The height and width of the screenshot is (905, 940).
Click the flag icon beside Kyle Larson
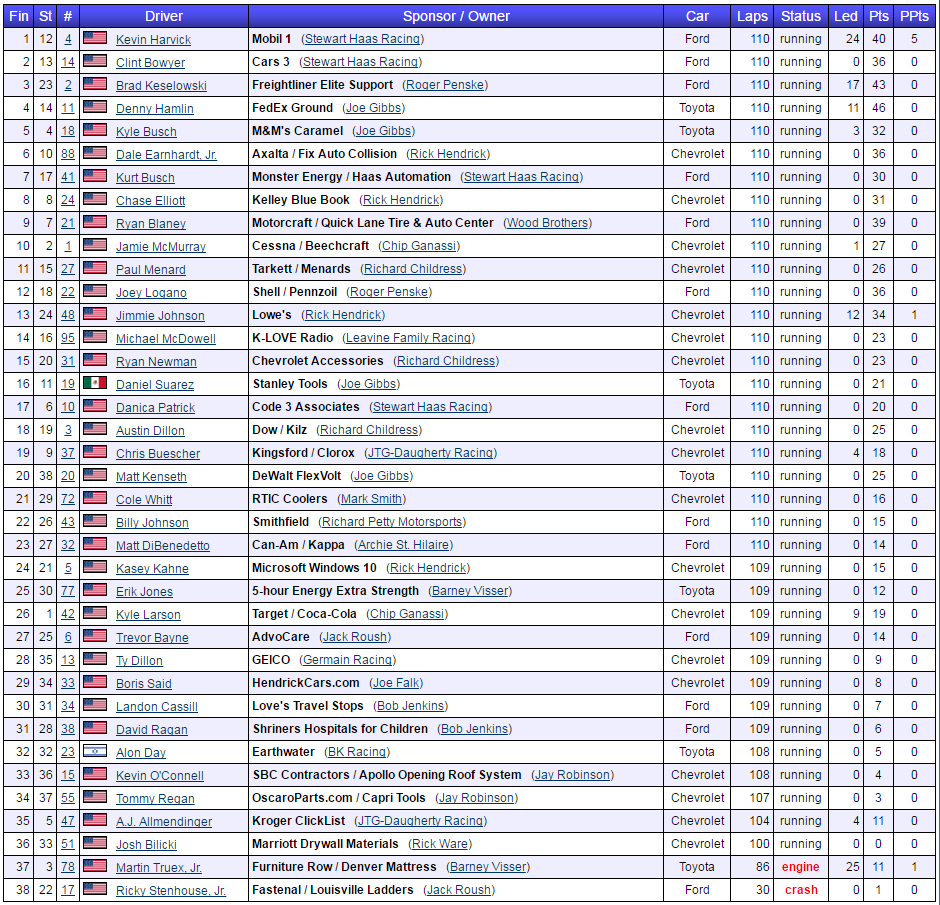(x=95, y=614)
